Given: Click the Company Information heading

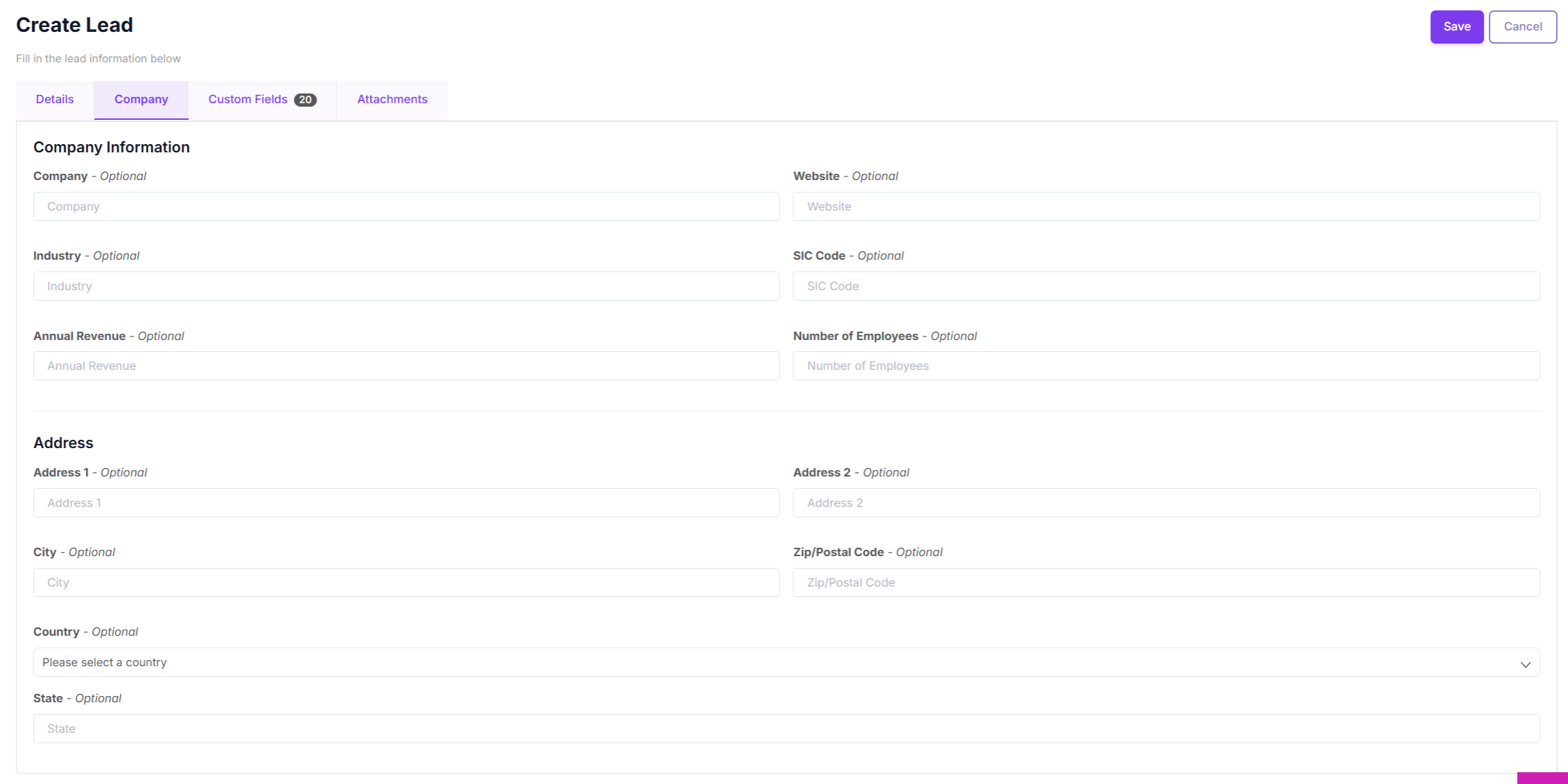Looking at the screenshot, I should 112,147.
